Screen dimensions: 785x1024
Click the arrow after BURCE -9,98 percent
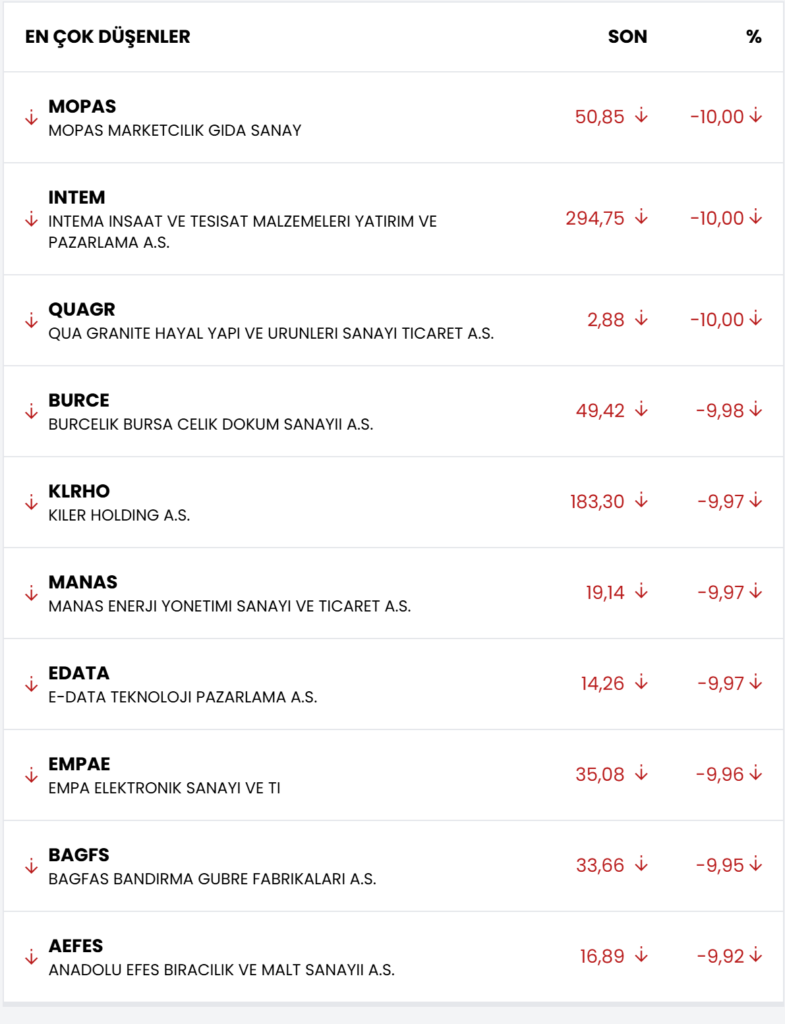[755, 409]
